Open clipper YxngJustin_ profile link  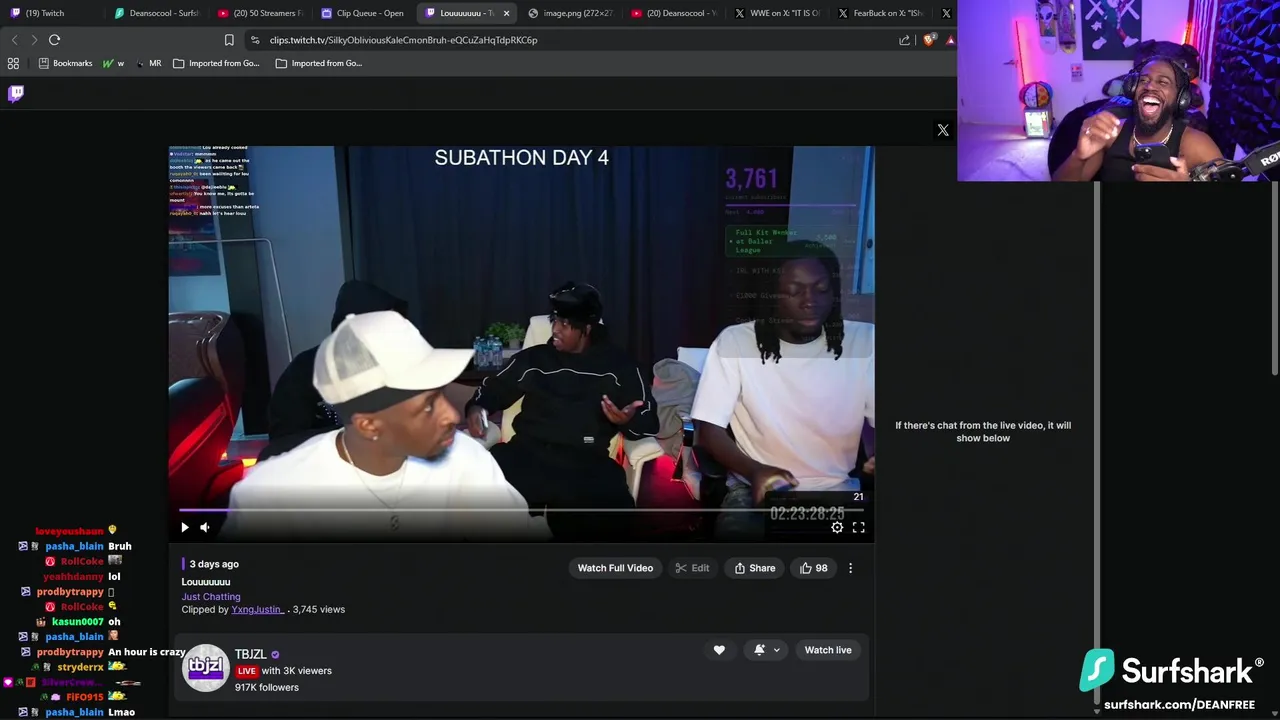coord(258,609)
